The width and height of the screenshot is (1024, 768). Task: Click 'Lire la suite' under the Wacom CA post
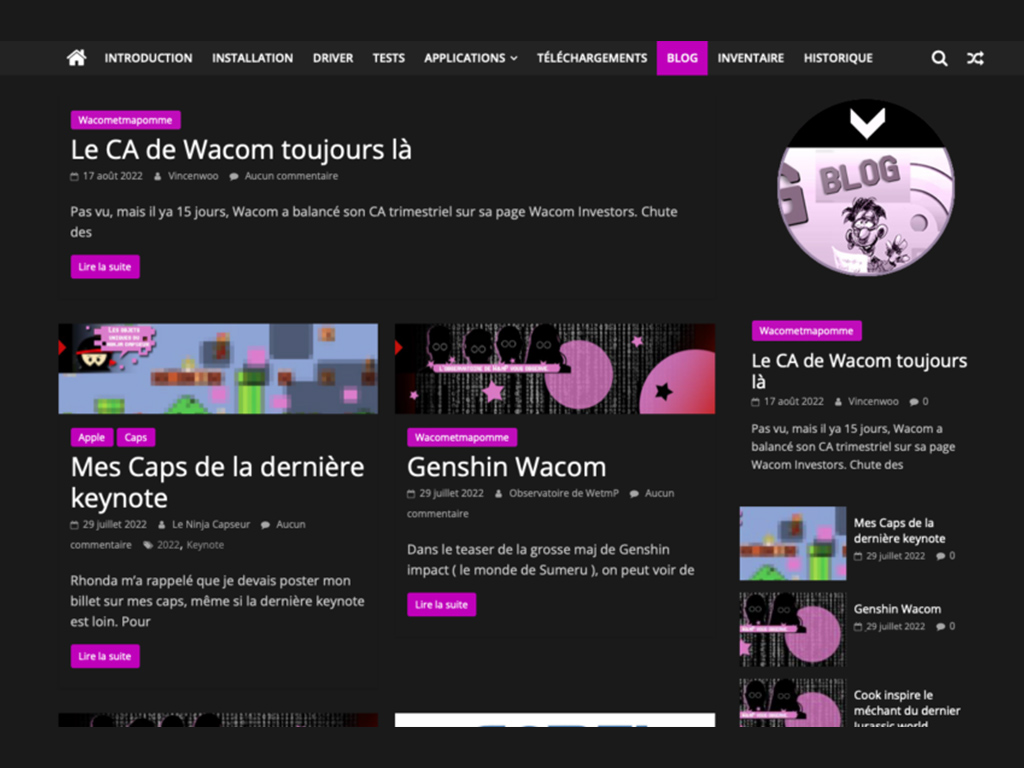click(105, 266)
